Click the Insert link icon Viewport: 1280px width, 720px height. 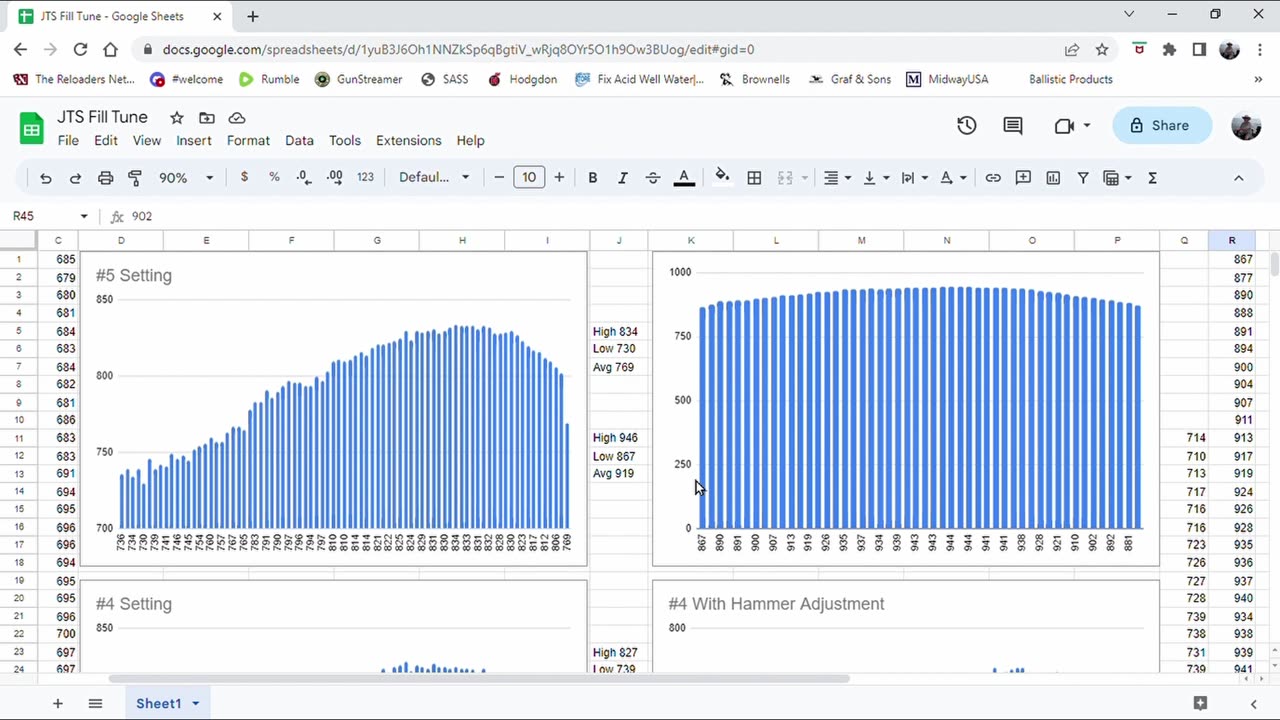(x=992, y=178)
